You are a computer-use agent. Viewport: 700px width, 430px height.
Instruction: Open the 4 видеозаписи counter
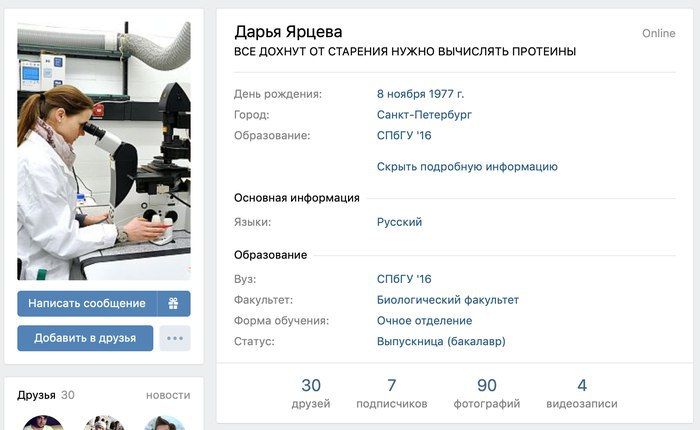(x=582, y=393)
